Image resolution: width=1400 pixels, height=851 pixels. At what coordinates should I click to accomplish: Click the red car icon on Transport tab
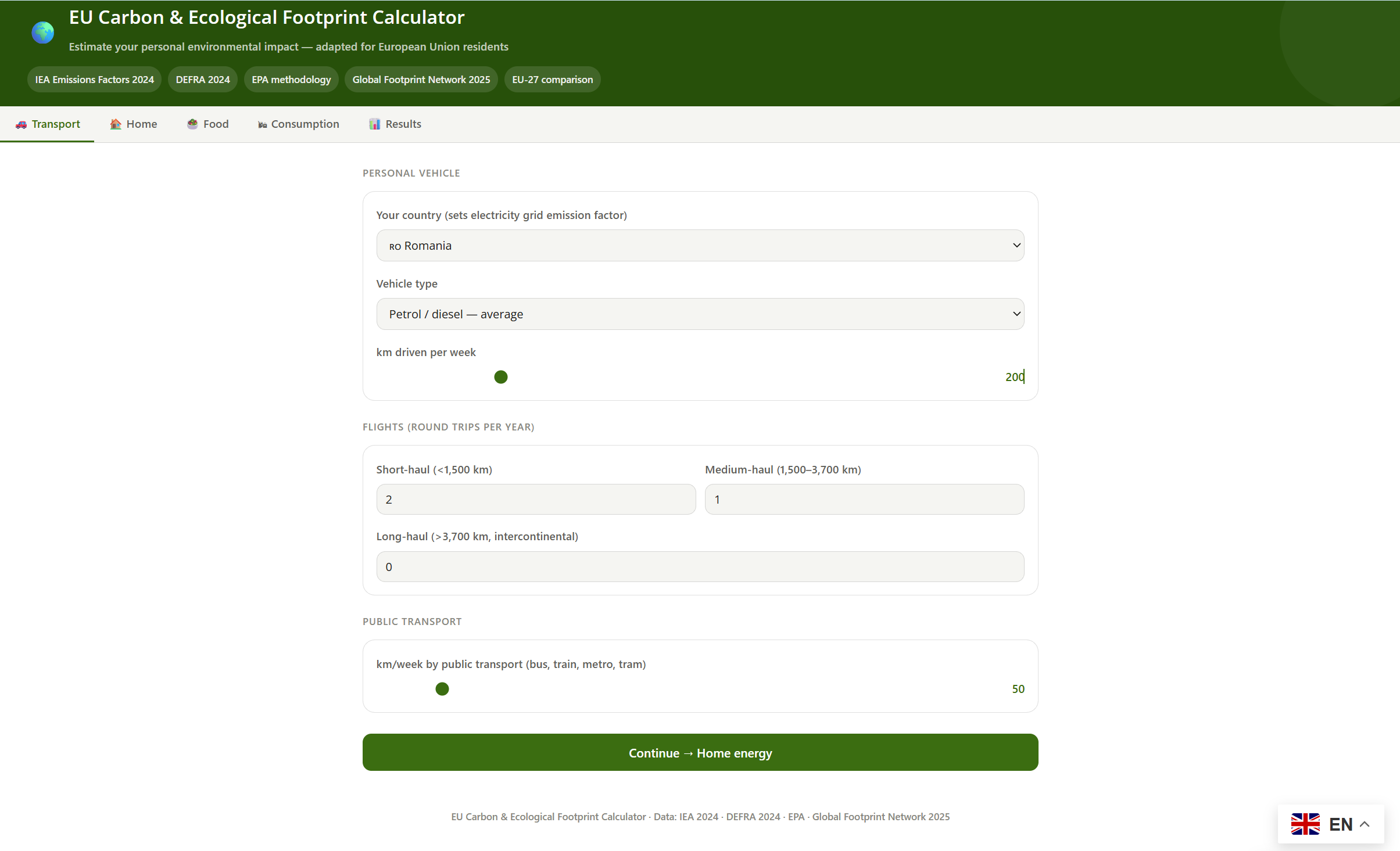(22, 124)
